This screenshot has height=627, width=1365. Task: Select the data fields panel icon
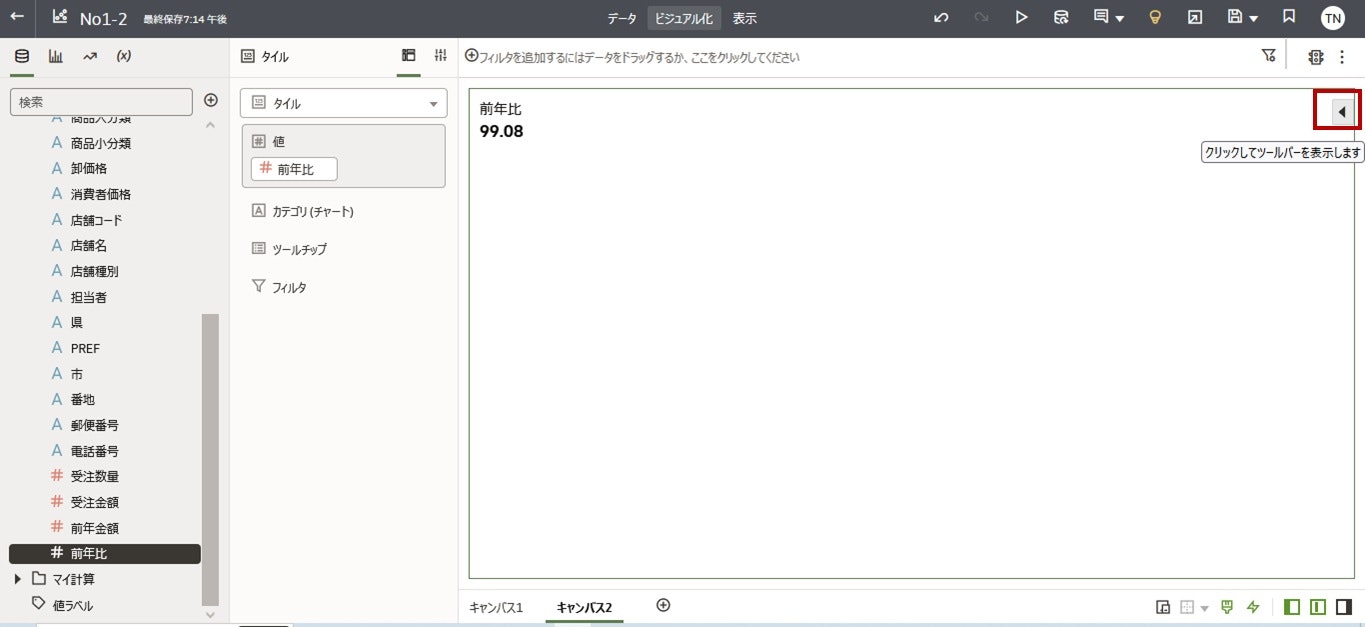22,56
